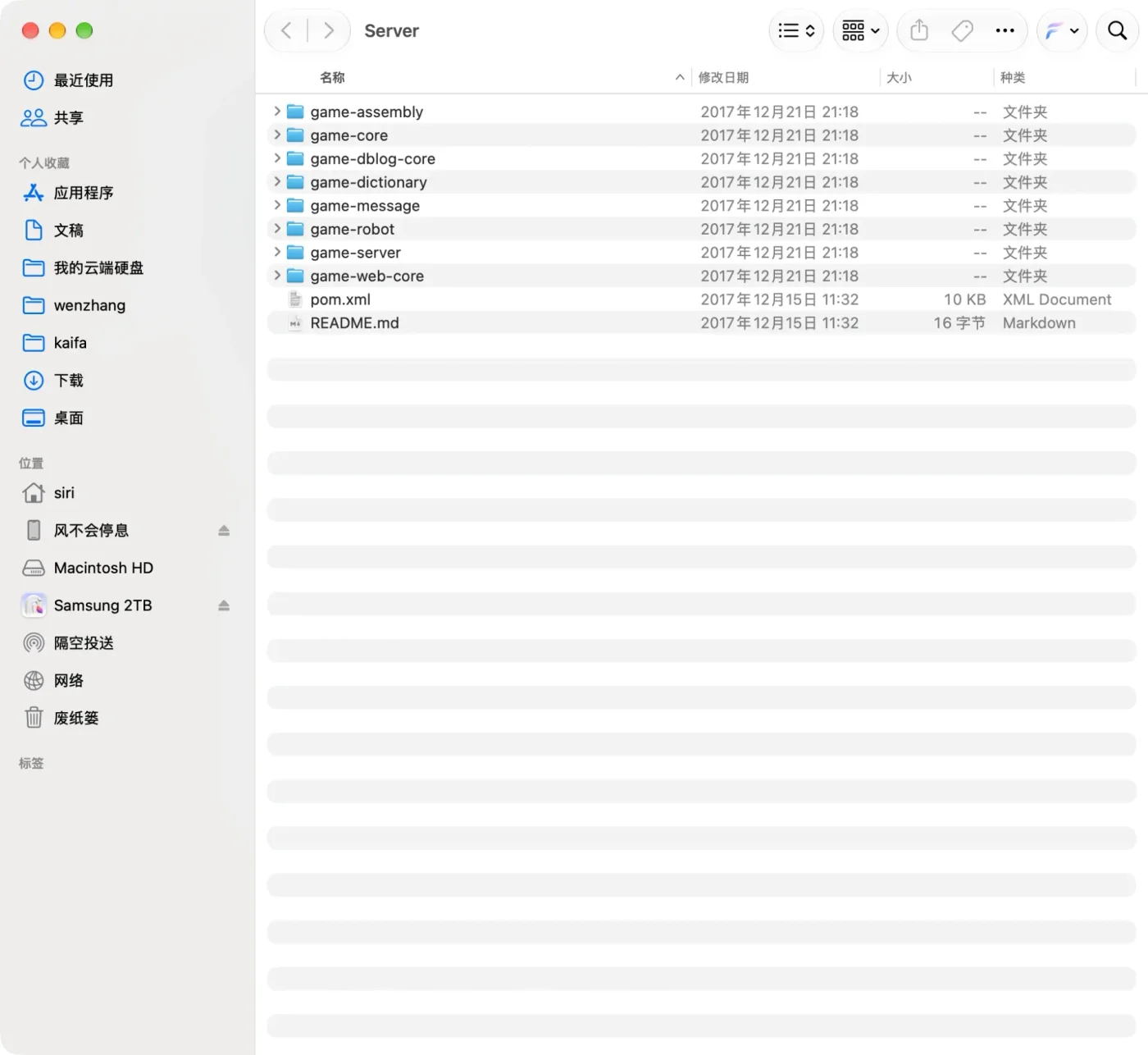Expand the game-core folder
The height and width of the screenshot is (1055, 1148).
(277, 135)
